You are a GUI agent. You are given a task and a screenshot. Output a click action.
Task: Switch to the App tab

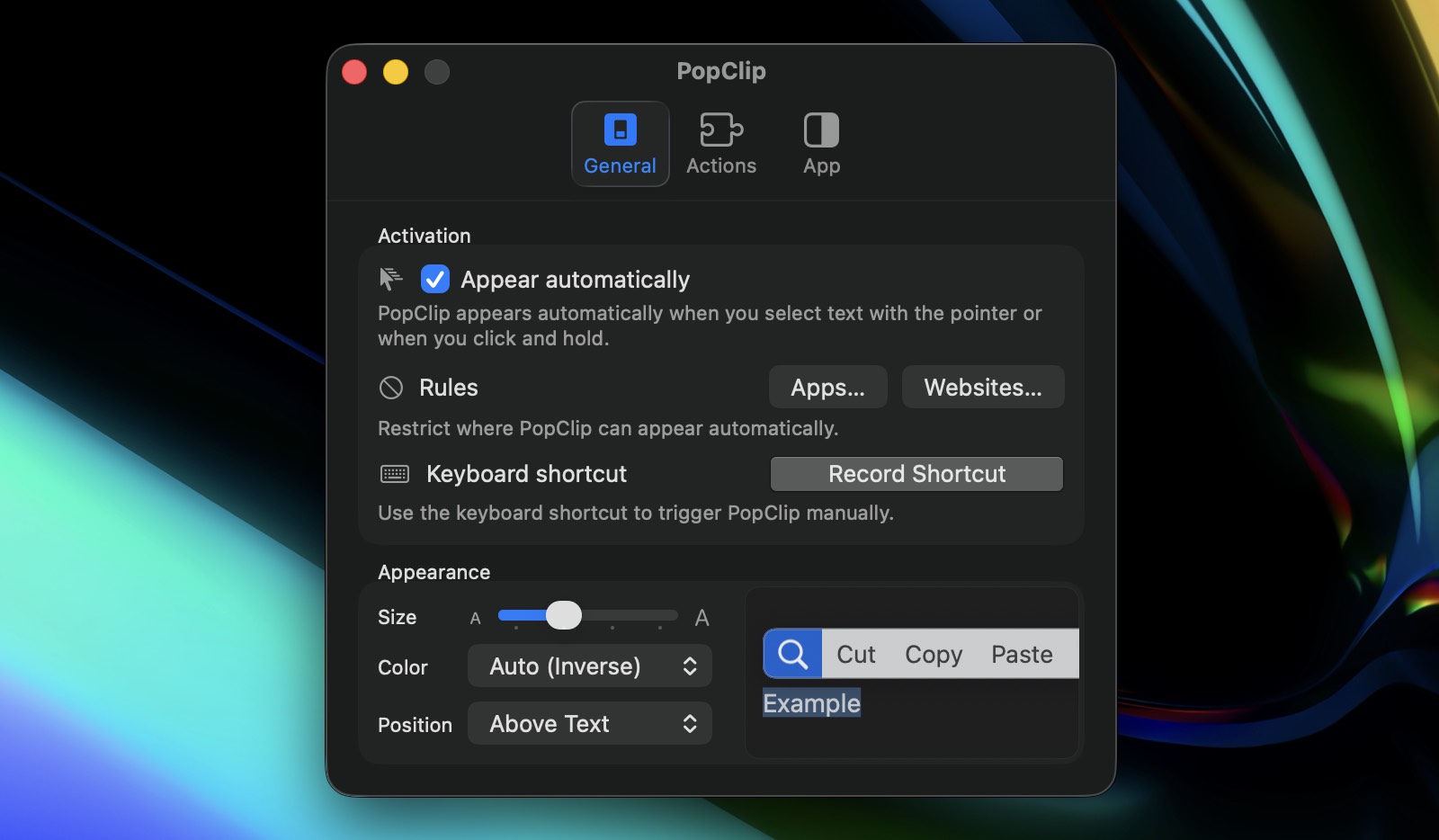[821, 130]
